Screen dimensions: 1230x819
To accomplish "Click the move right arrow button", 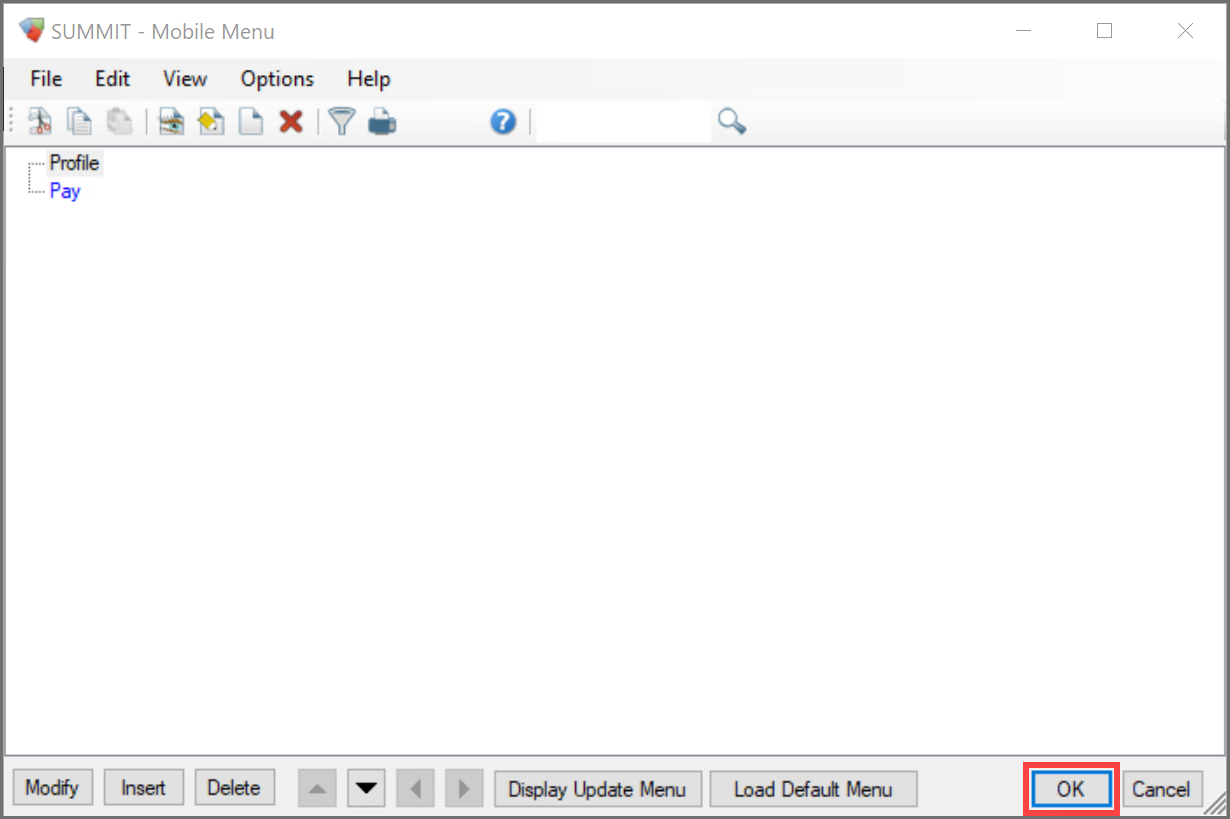I will click(x=464, y=788).
